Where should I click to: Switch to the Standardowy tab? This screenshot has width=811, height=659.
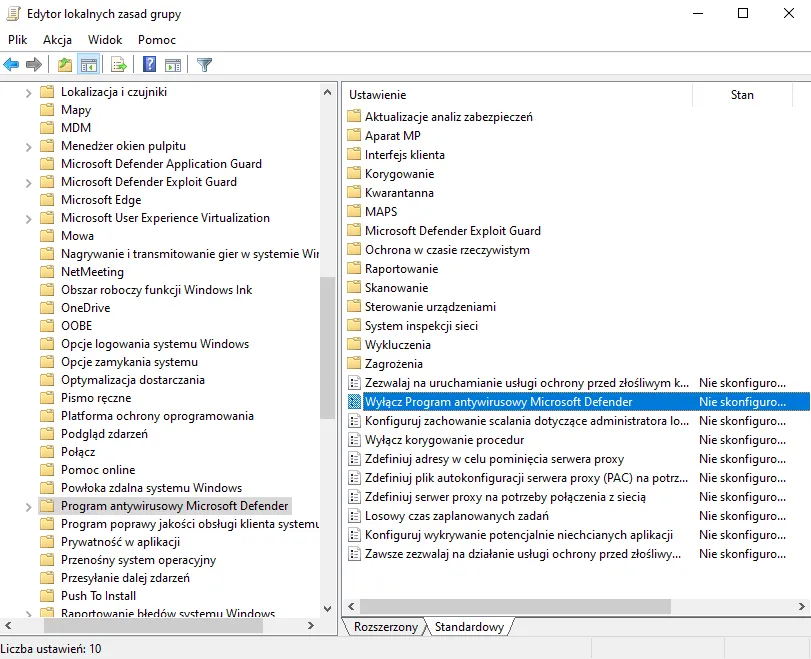(x=468, y=627)
